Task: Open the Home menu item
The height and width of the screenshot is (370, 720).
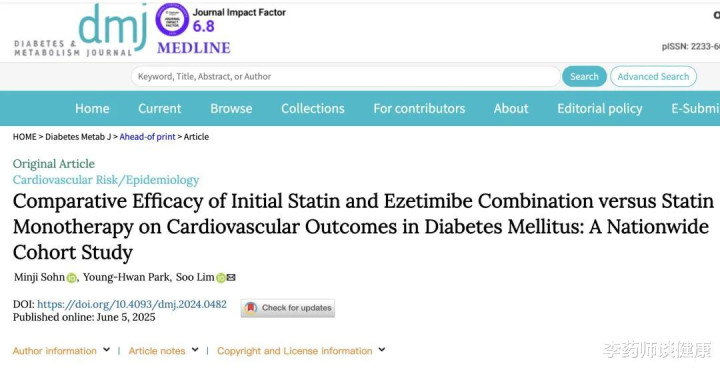Action: pyautogui.click(x=92, y=108)
